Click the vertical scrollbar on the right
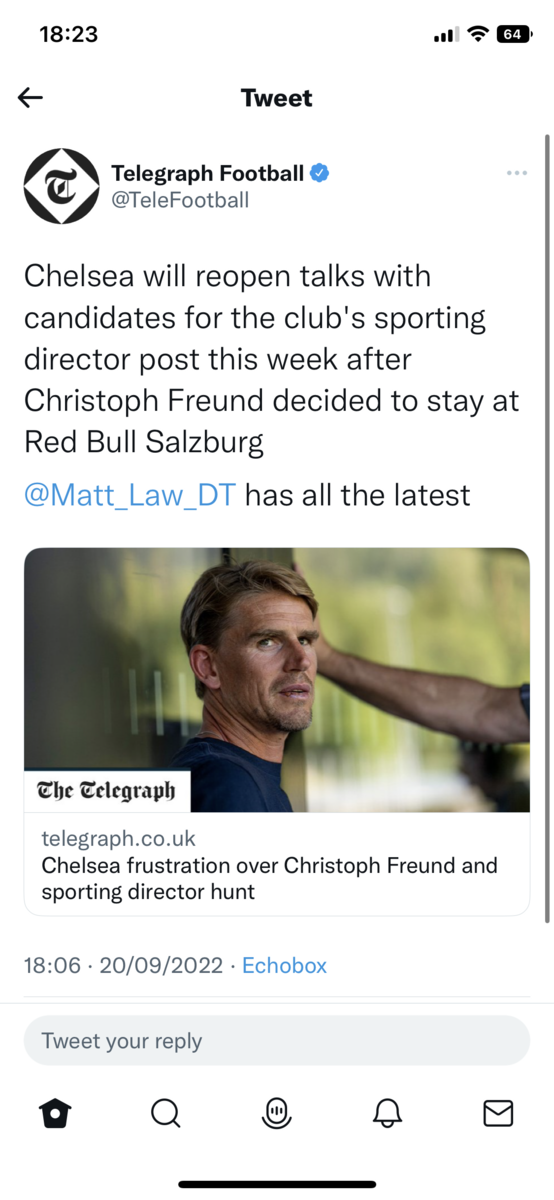This screenshot has height=1200, width=554. 546,528
